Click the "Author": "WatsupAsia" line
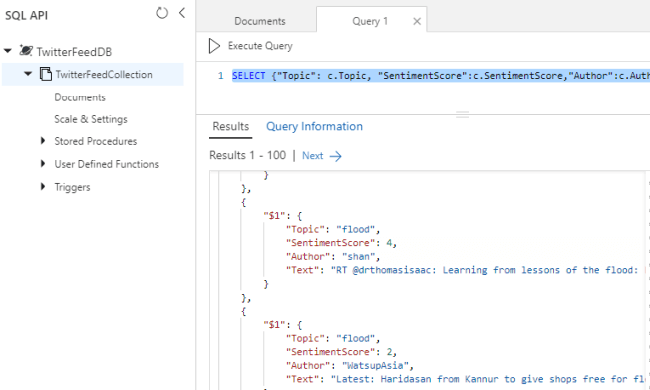Screen dimensions: 650x390 349,366
